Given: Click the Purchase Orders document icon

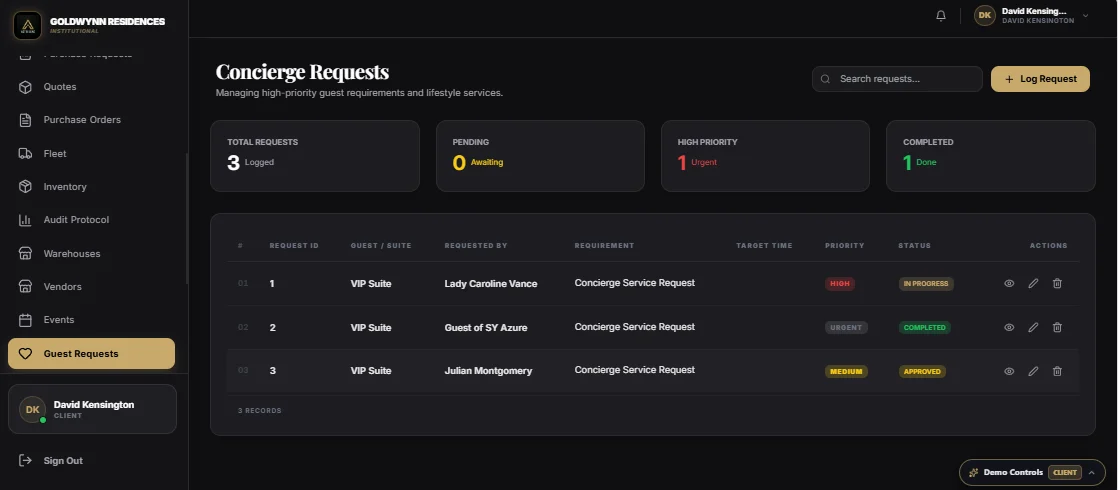Looking at the screenshot, I should click(x=25, y=119).
